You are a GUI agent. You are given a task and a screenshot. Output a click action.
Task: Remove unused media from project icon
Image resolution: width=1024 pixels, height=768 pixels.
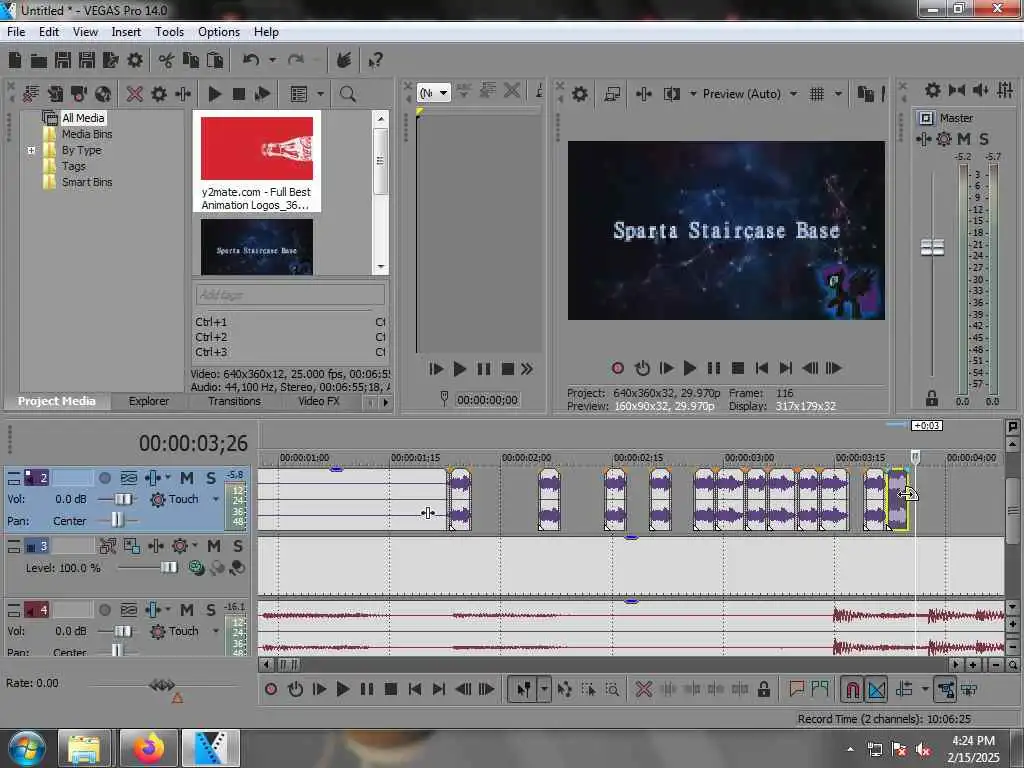31,94
